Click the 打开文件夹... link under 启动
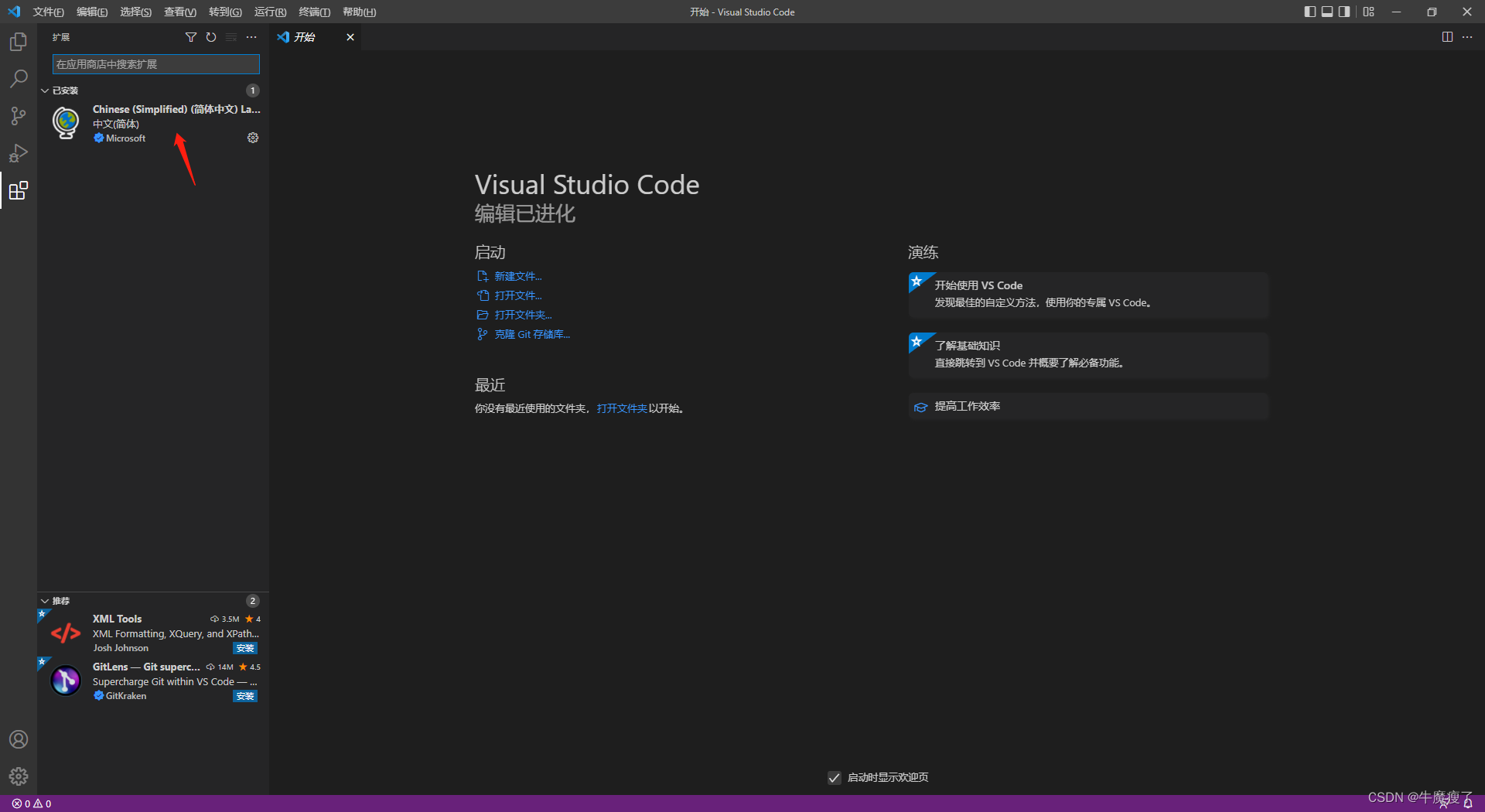1485x812 pixels. click(523, 315)
